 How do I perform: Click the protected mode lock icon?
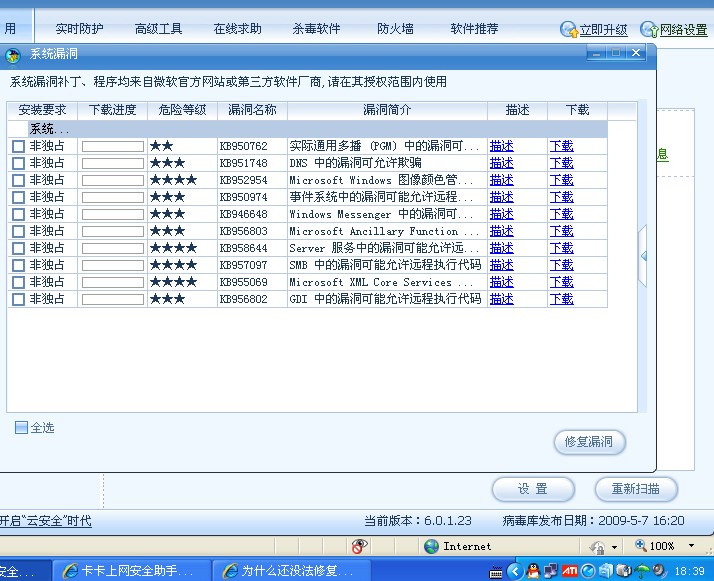pos(597,546)
